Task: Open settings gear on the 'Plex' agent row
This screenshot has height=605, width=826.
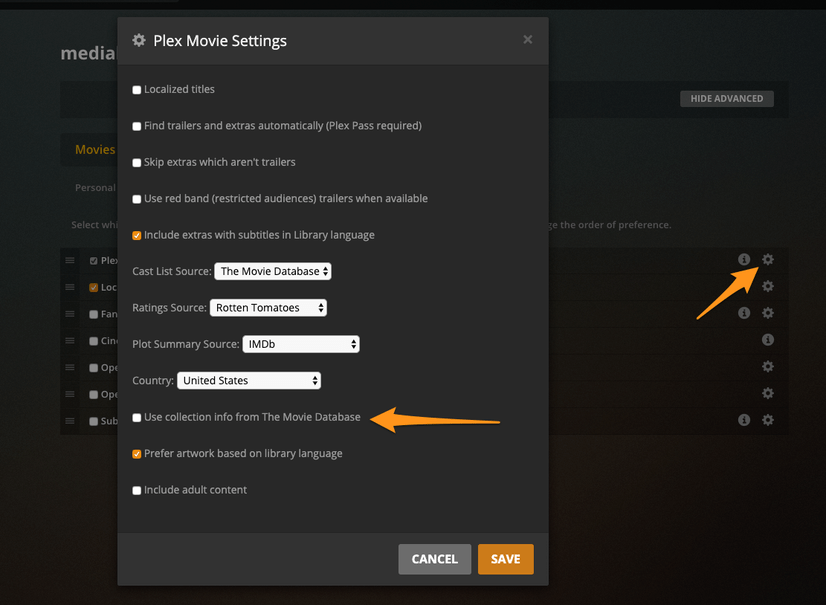Action: coord(767,260)
